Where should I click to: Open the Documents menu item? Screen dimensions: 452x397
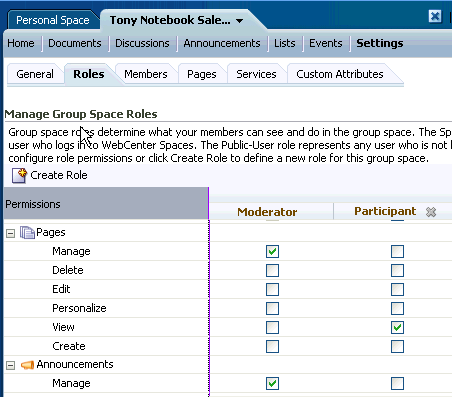pos(75,43)
